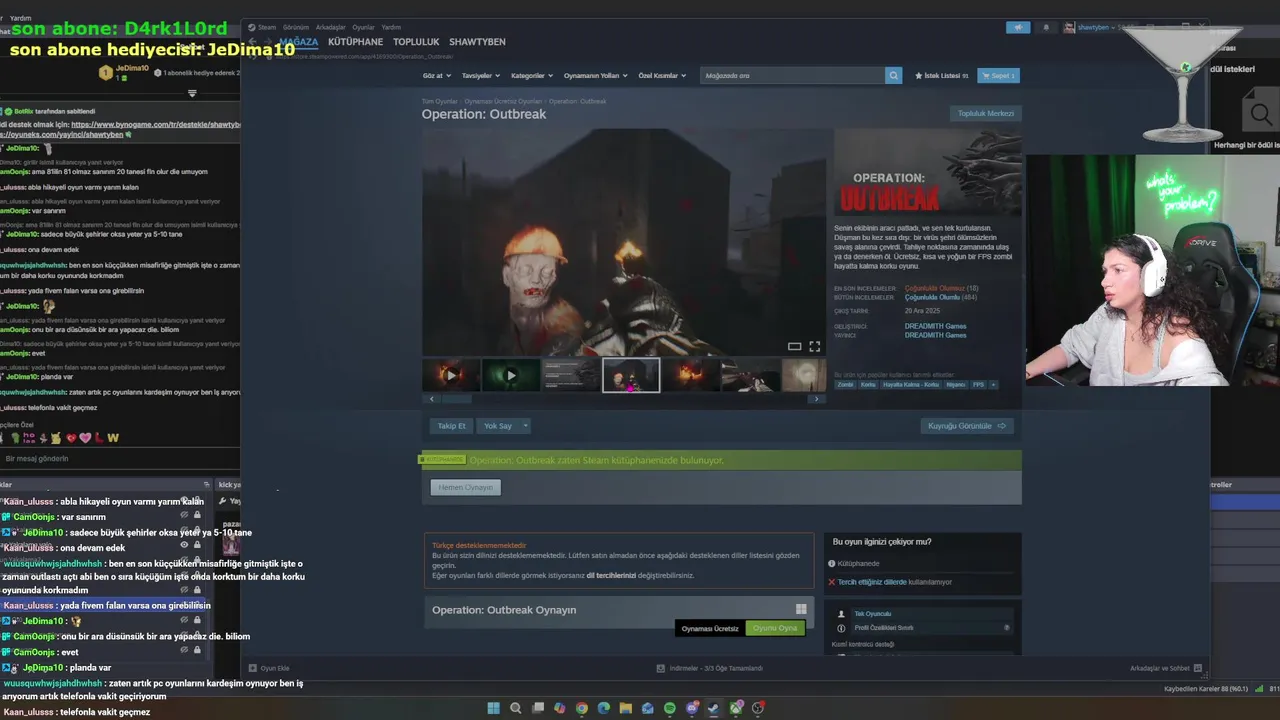Image resolution: width=1280 pixels, height=720 pixels.
Task: Switch media viewer to theater mode
Action: tap(794, 346)
